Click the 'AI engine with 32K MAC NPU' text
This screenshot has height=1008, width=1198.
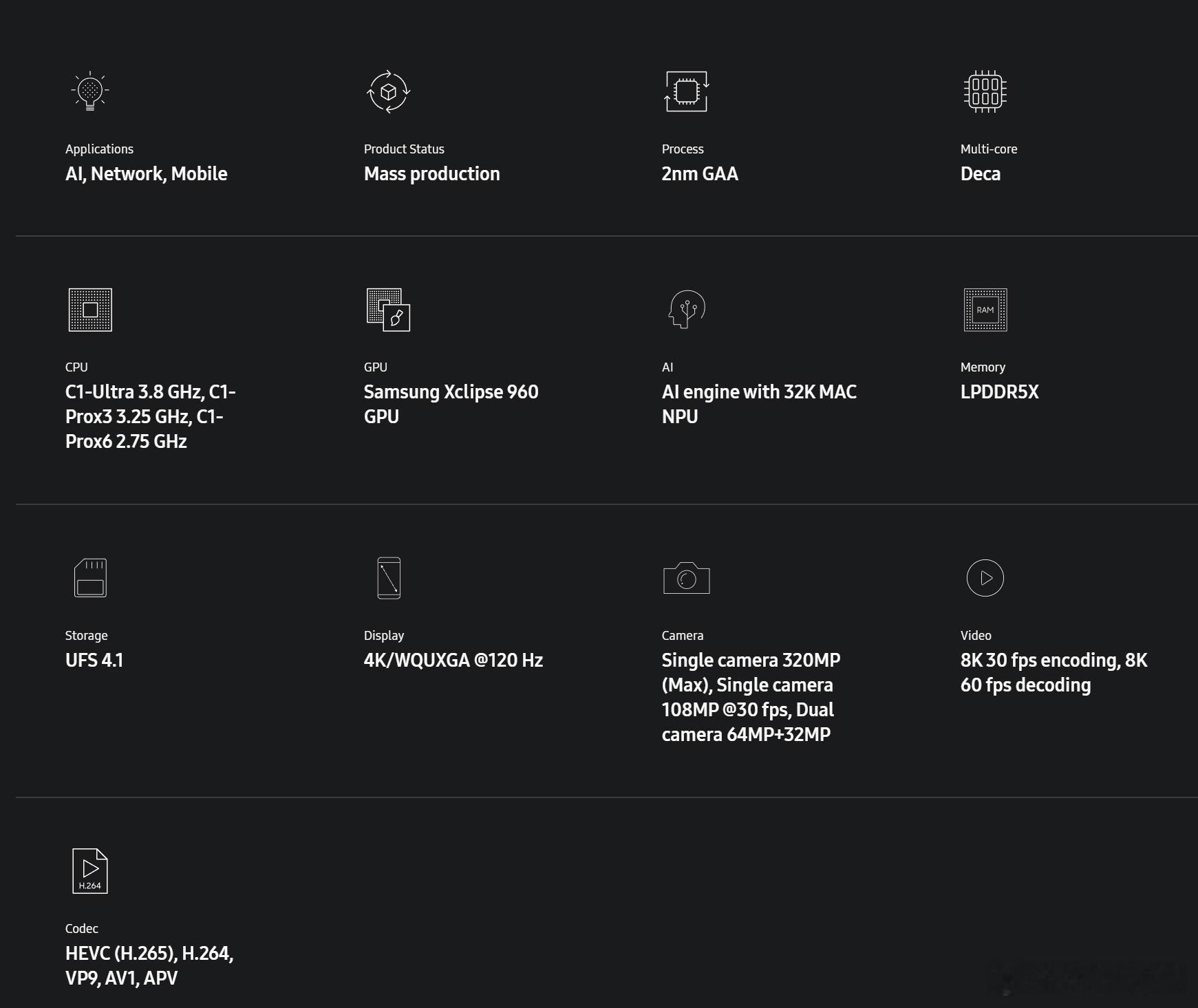tap(759, 405)
